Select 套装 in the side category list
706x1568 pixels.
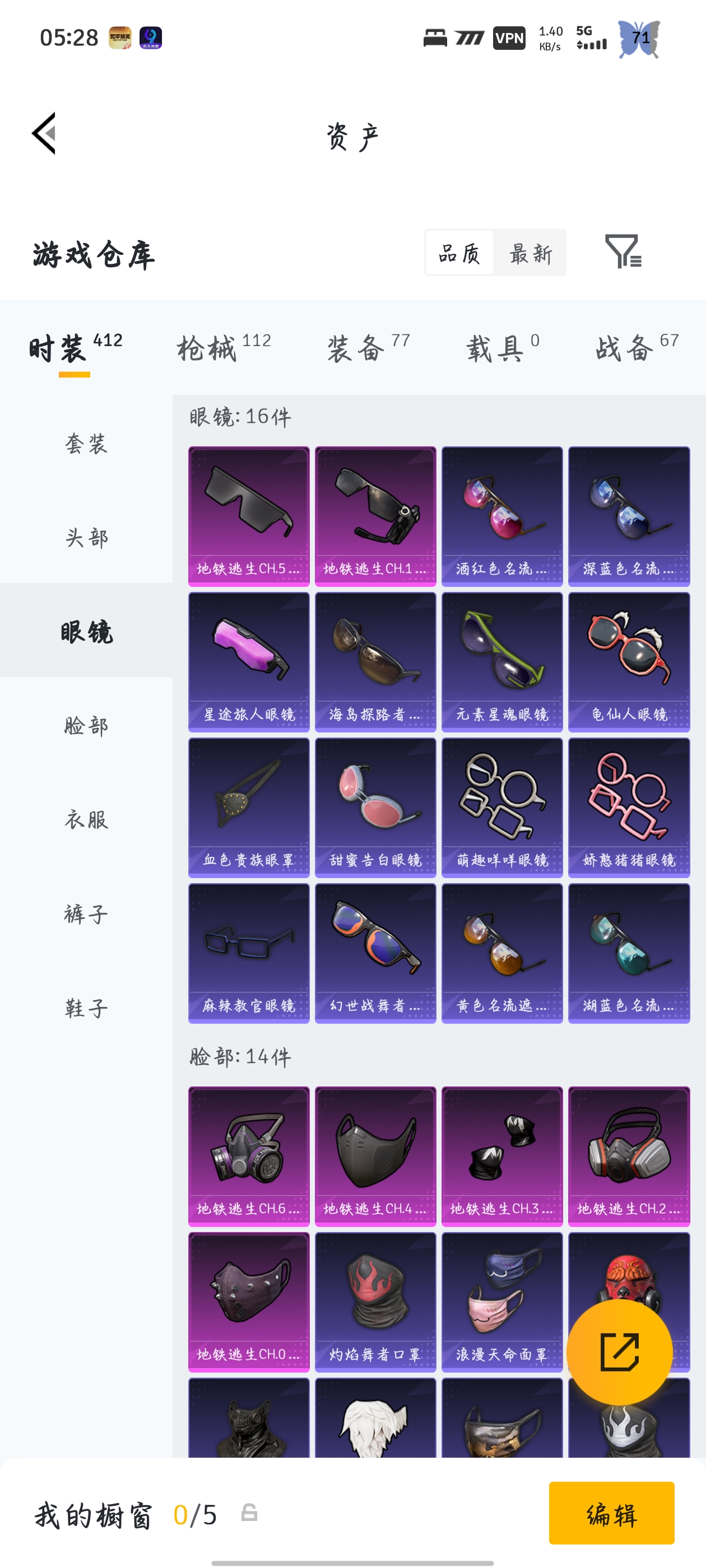pyautogui.click(x=86, y=443)
